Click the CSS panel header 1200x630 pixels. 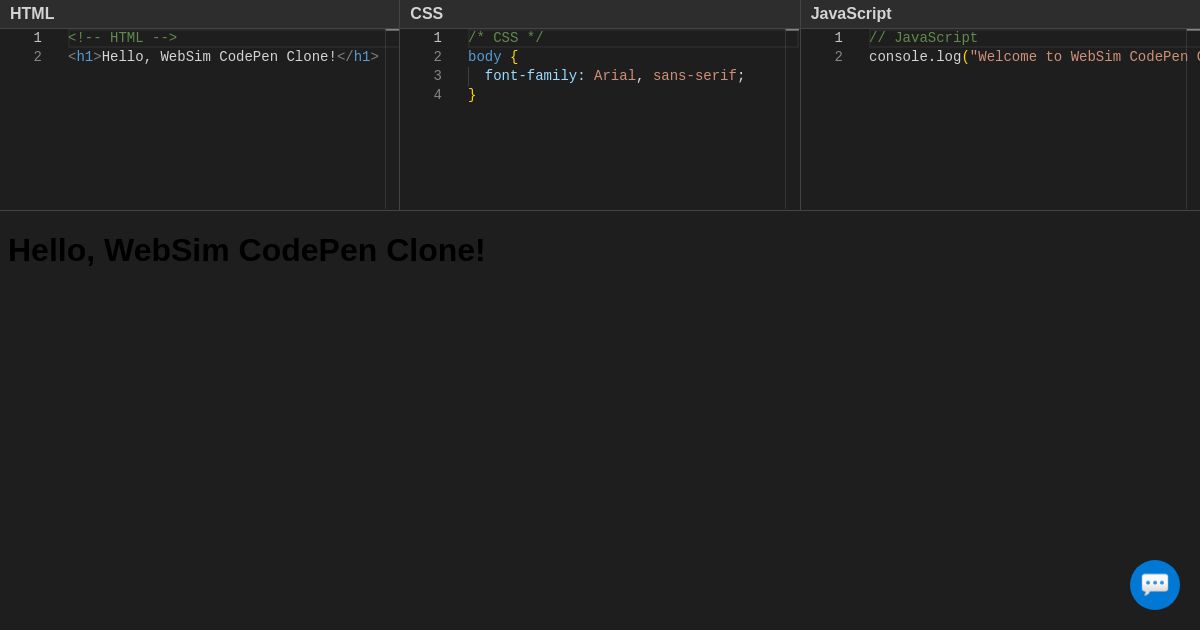click(x=426, y=13)
